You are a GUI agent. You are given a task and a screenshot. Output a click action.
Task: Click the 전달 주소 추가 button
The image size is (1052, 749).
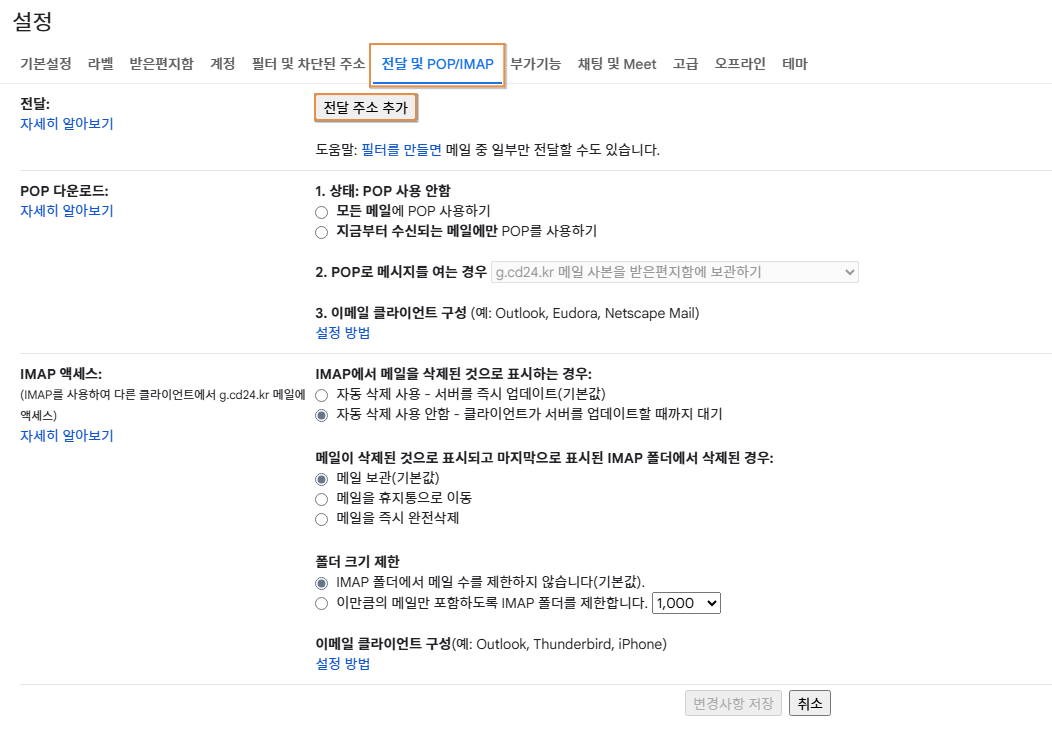click(365, 108)
